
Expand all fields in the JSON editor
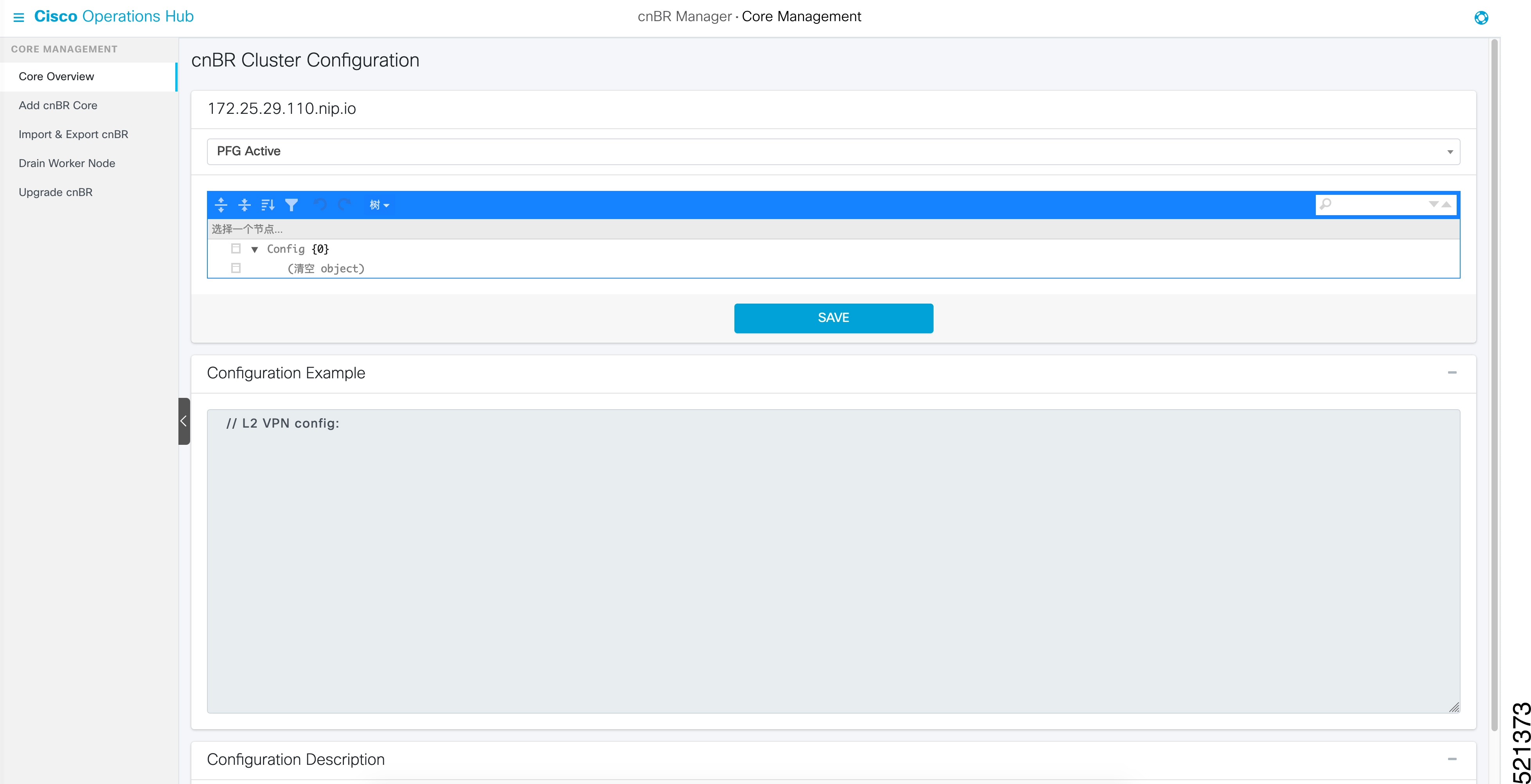(221, 205)
